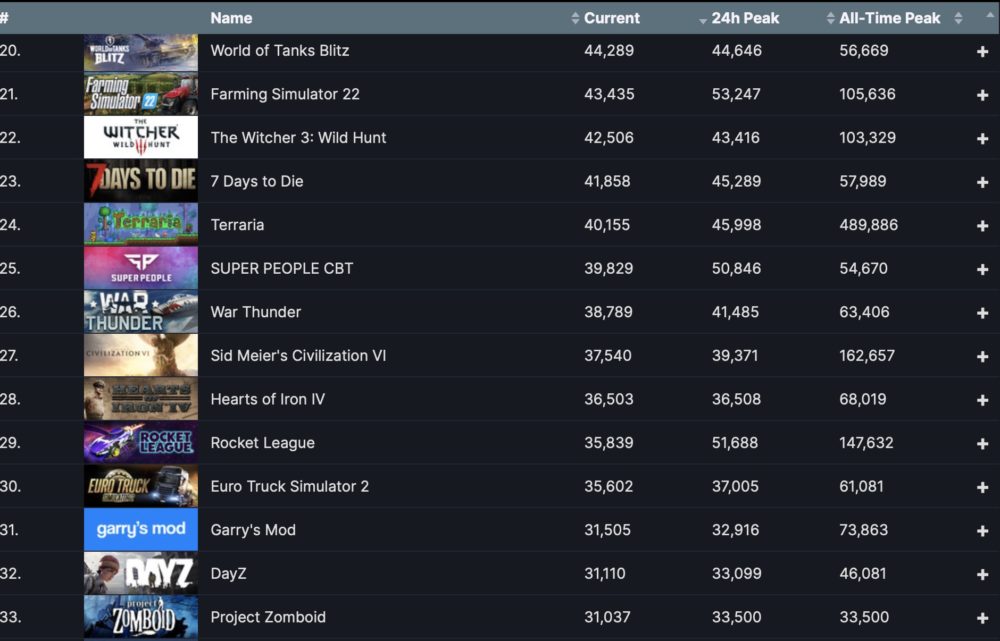The width and height of the screenshot is (1000, 641).
Task: Expand the Terraria row plus icon
Action: point(982,226)
